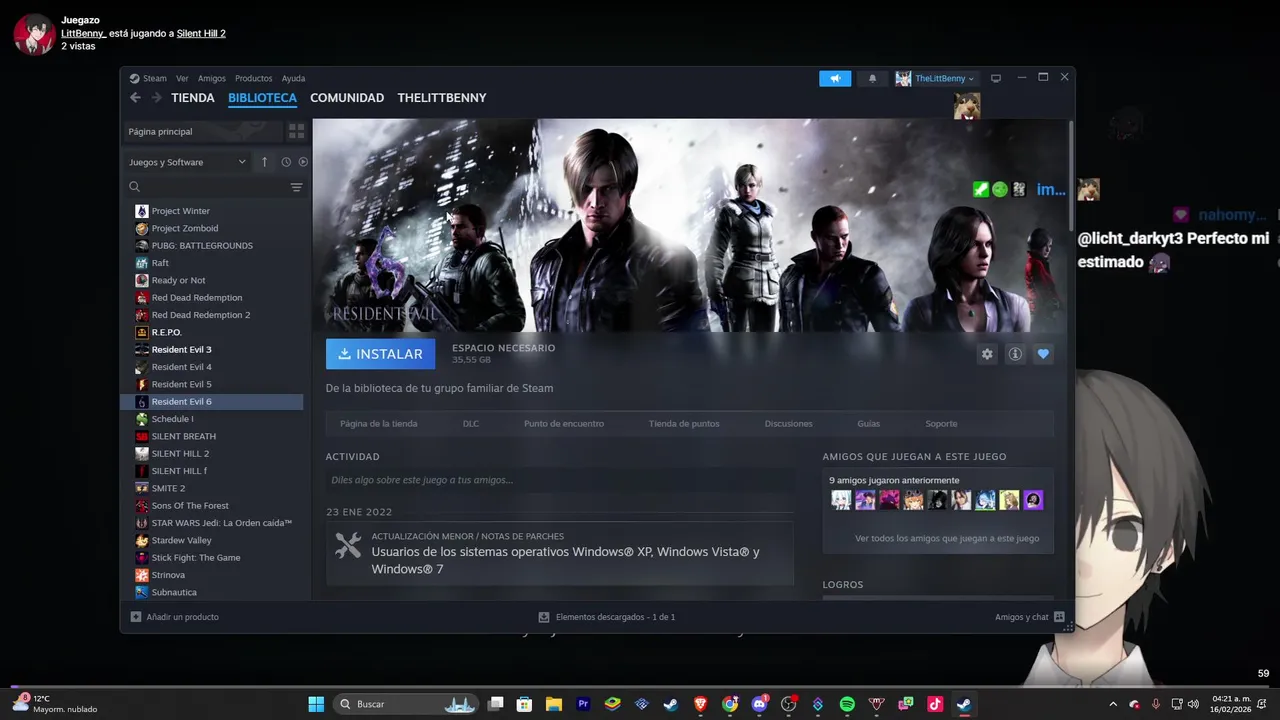Viewport: 1280px width, 720px height.
Task: Open the notifications bell
Action: (872, 78)
